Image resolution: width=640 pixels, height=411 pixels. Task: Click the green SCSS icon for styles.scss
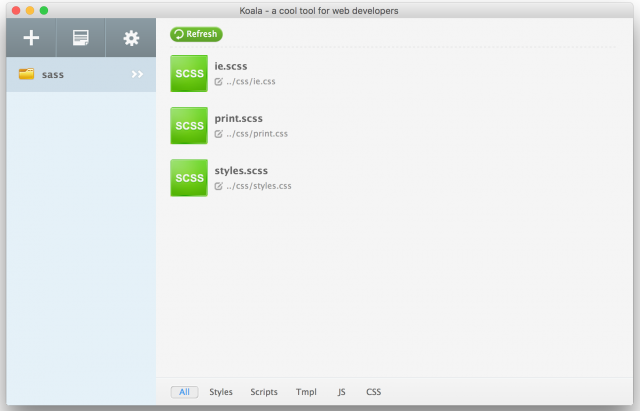(189, 177)
